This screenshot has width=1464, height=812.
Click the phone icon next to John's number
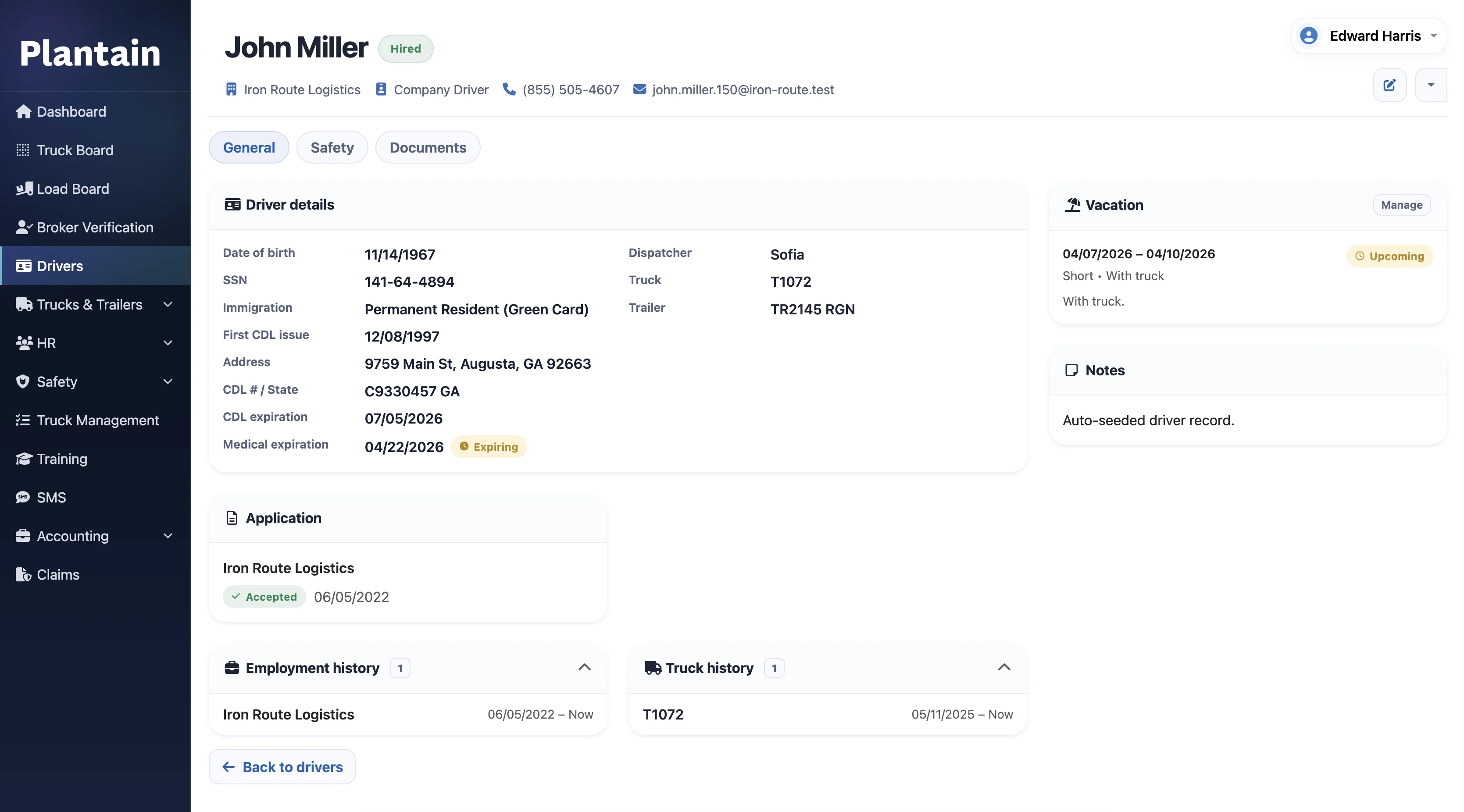point(509,89)
